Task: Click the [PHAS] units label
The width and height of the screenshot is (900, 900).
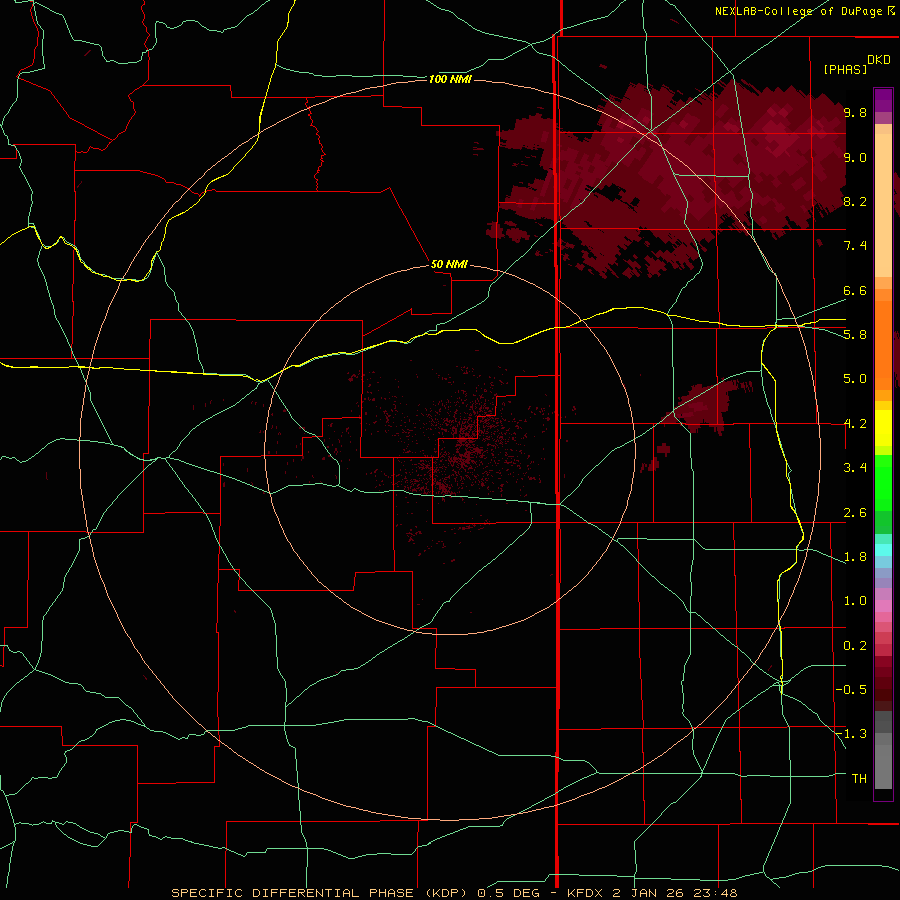Action: tap(845, 69)
